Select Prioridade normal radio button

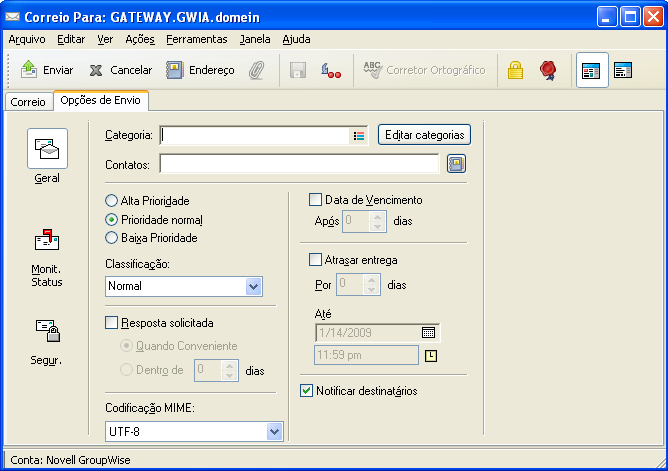[x=111, y=220]
